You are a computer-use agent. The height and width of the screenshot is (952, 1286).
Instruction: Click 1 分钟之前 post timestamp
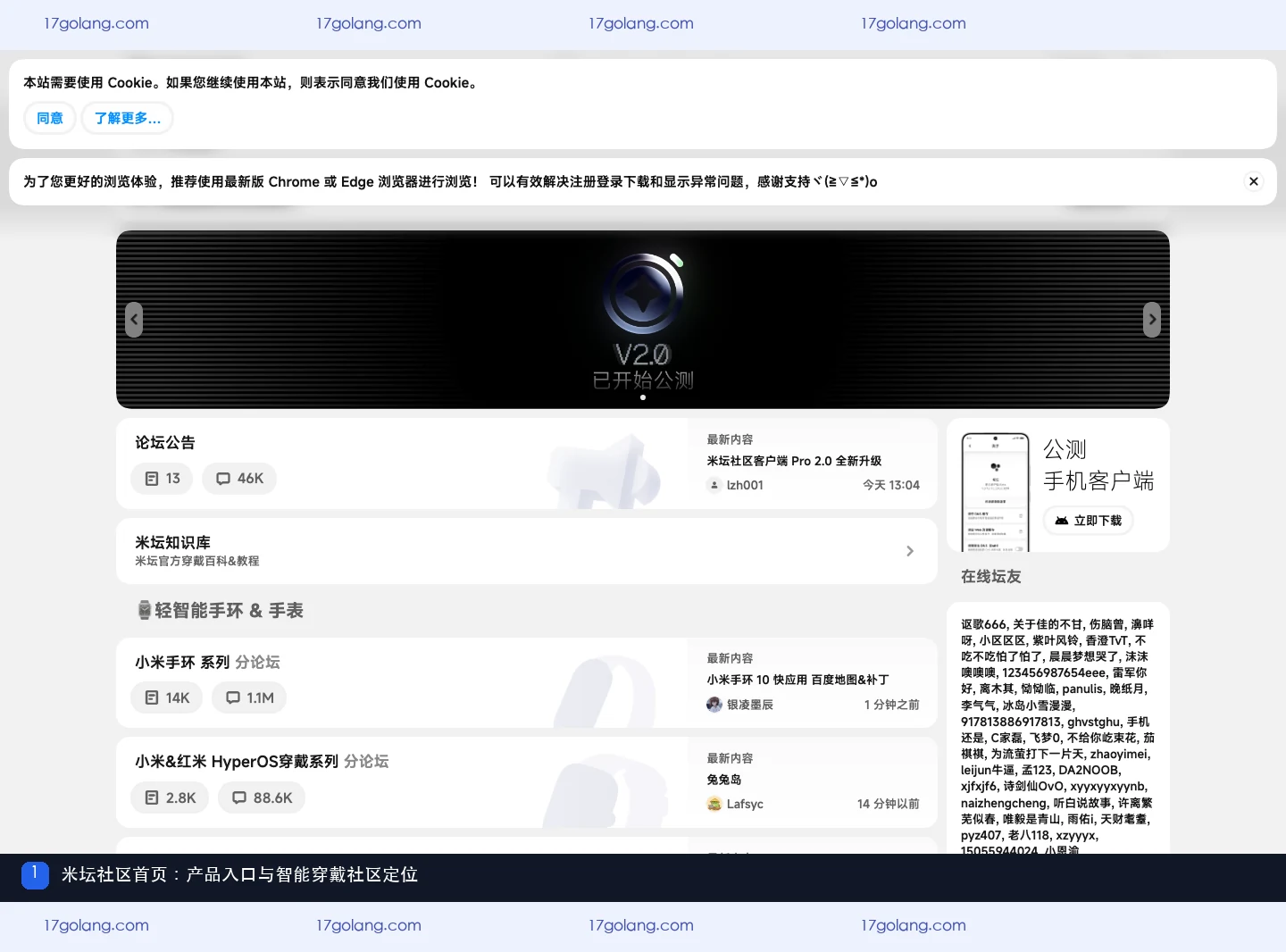click(892, 705)
